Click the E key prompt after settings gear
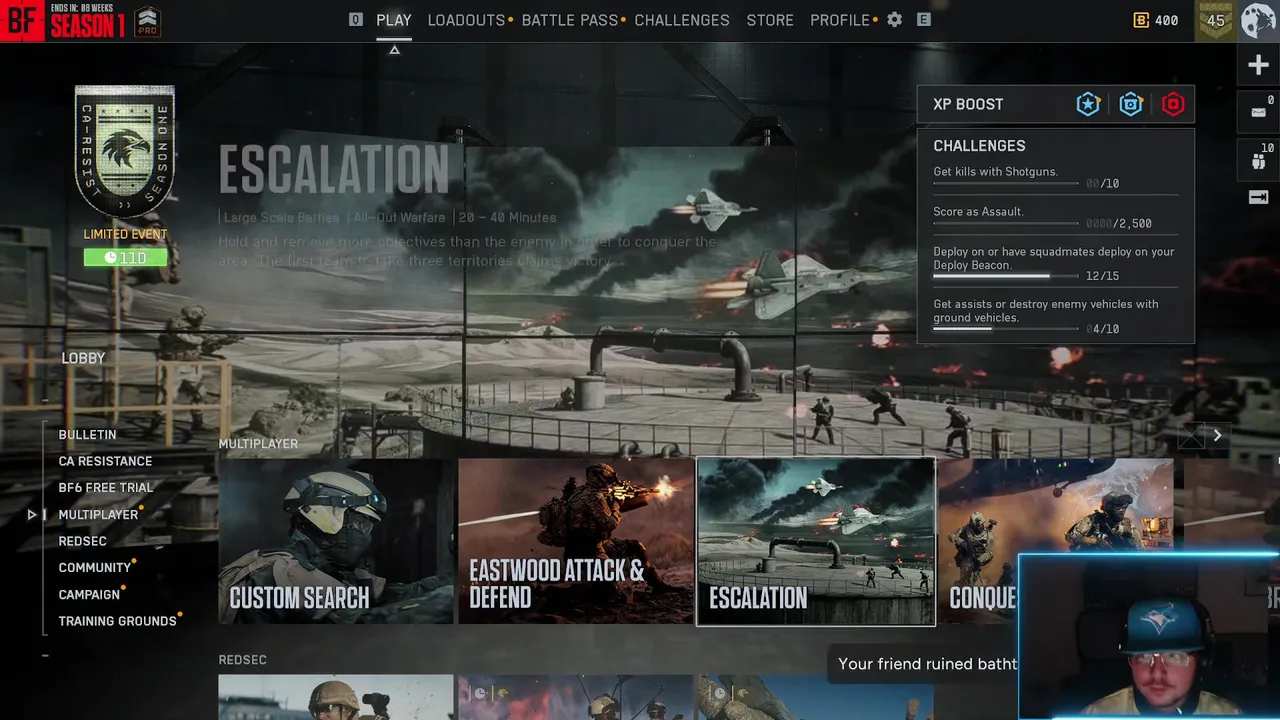1280x720 pixels. 923,20
